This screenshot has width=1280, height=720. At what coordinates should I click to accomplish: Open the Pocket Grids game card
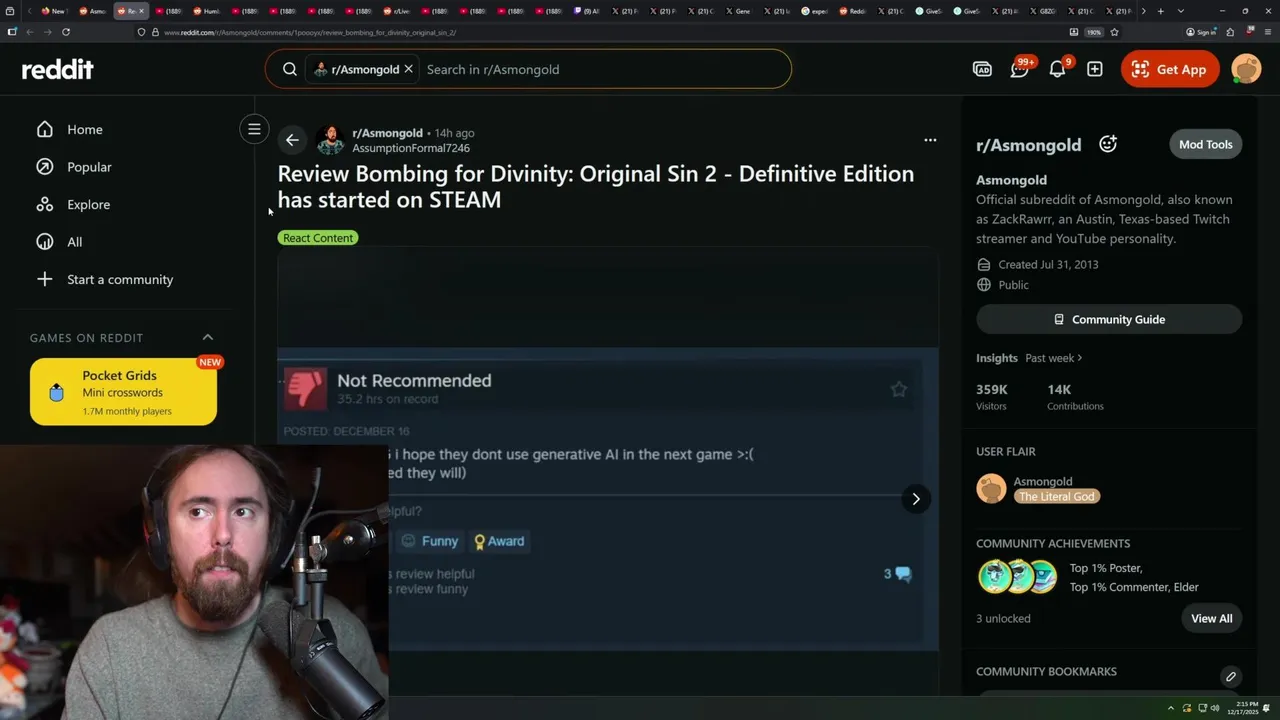[x=123, y=392]
